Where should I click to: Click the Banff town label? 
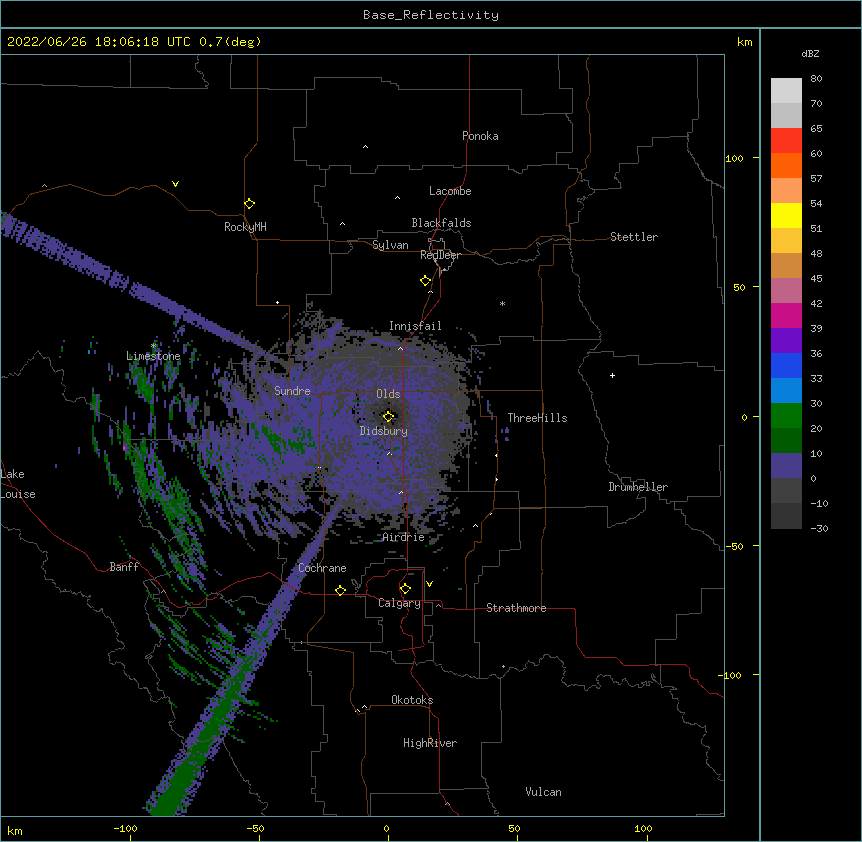(124, 567)
